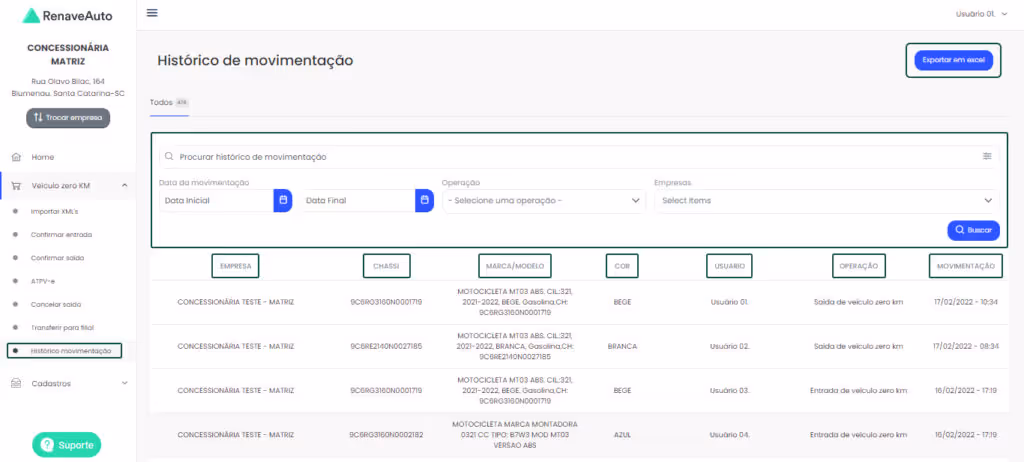Click the Trocar empresa button

68,118
